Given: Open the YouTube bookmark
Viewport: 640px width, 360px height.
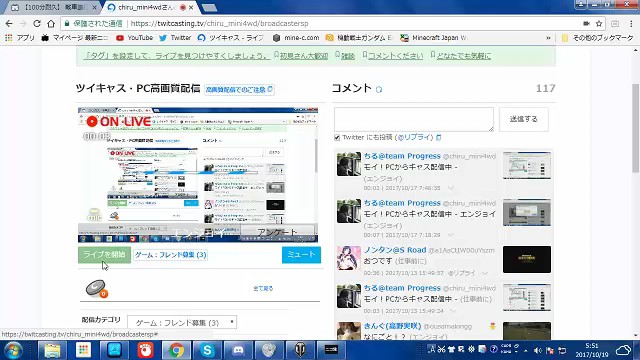Looking at the screenshot, I should tap(134, 38).
